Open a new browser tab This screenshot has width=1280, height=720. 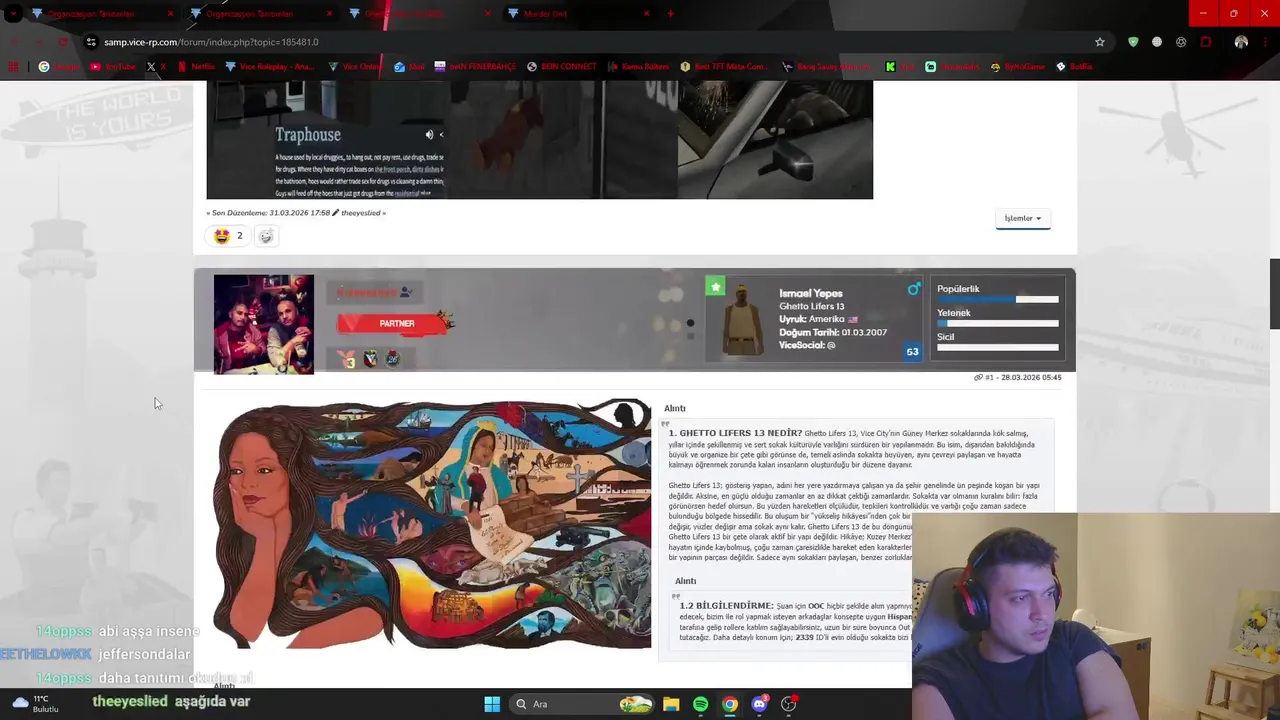[670, 14]
